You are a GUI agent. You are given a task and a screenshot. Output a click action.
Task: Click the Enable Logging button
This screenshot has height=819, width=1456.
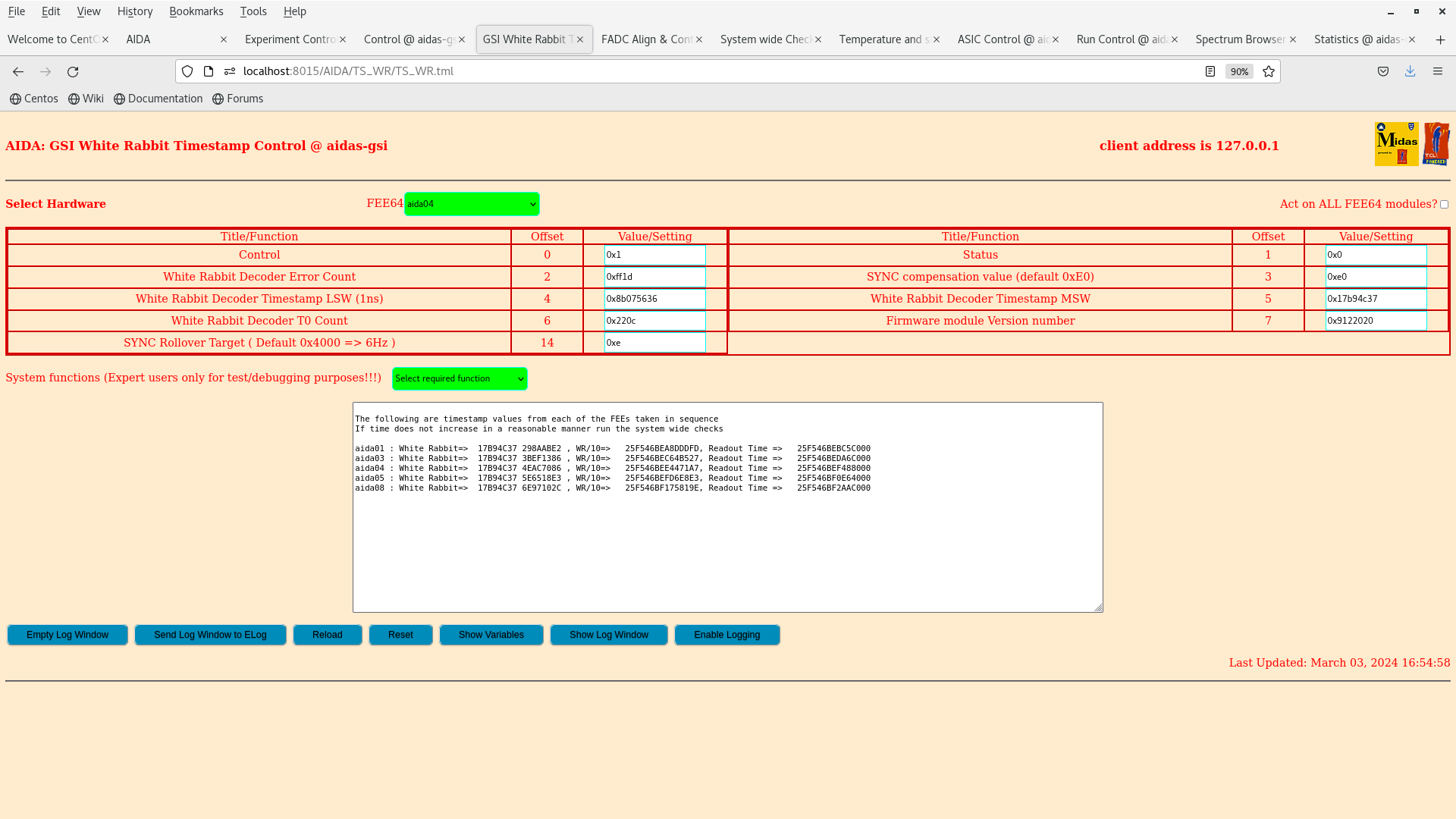coord(726,635)
